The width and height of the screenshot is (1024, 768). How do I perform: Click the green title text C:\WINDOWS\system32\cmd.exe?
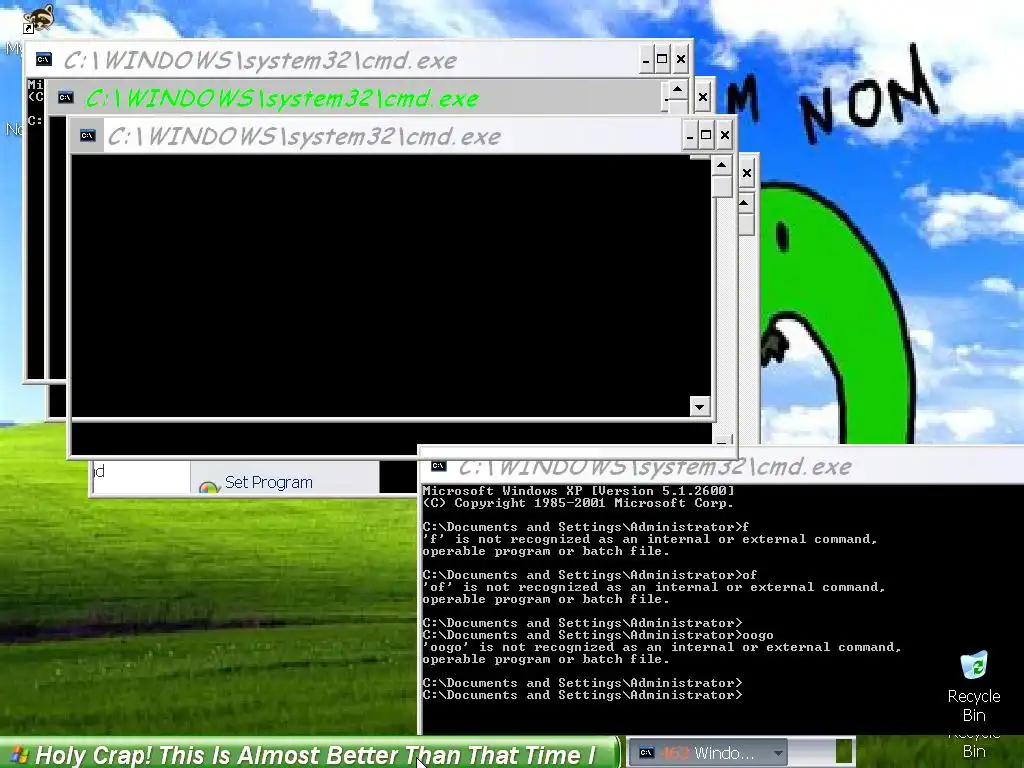tap(281, 98)
